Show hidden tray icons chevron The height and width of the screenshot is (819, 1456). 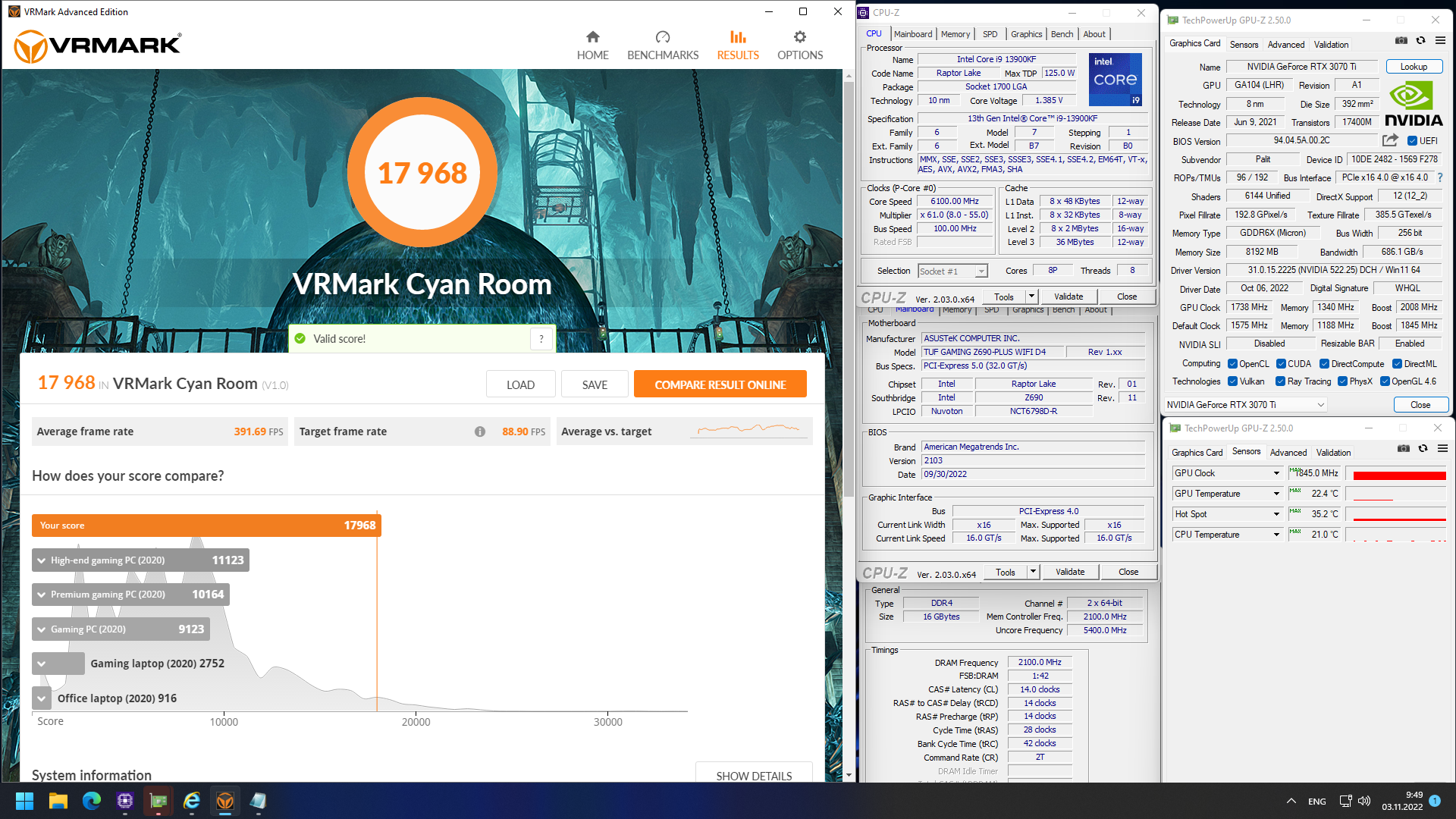pos(1291,801)
